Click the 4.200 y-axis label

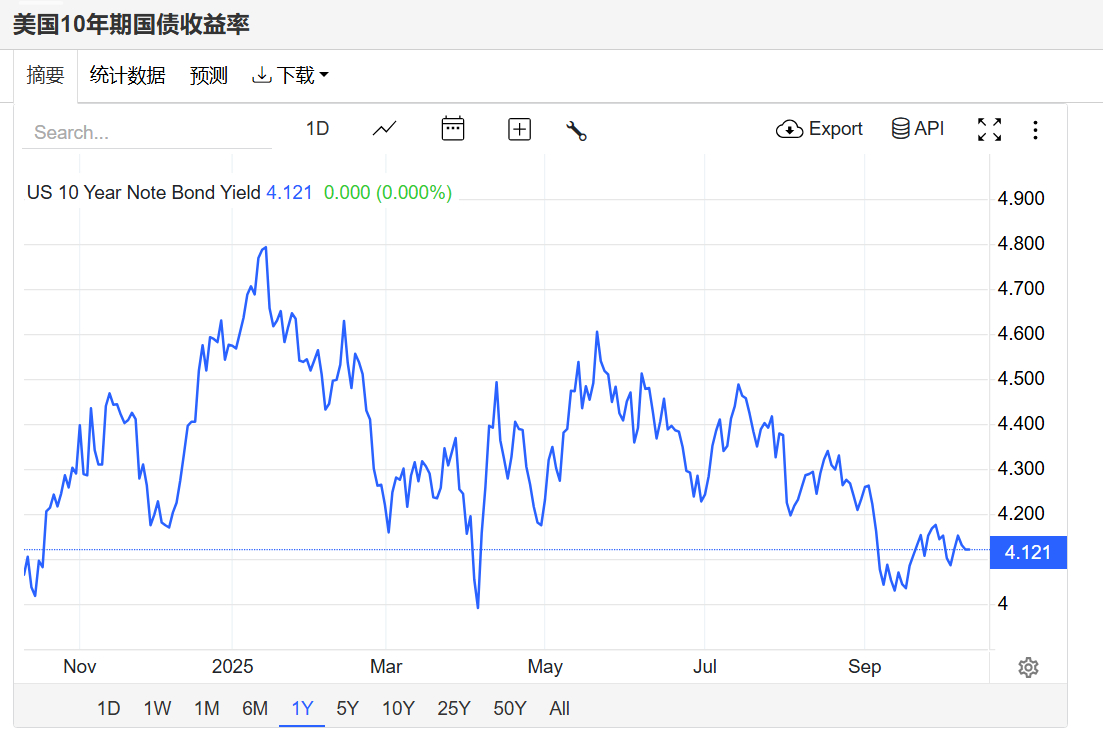point(1021,513)
